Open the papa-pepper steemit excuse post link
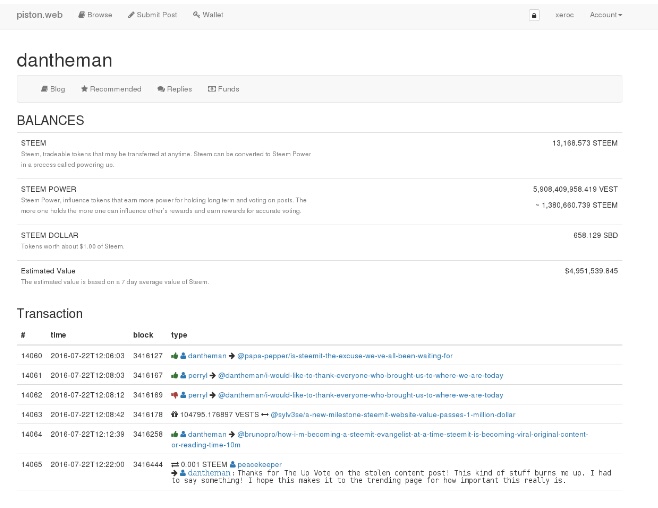Image resolution: width=658 pixels, height=508 pixels. coord(345,356)
